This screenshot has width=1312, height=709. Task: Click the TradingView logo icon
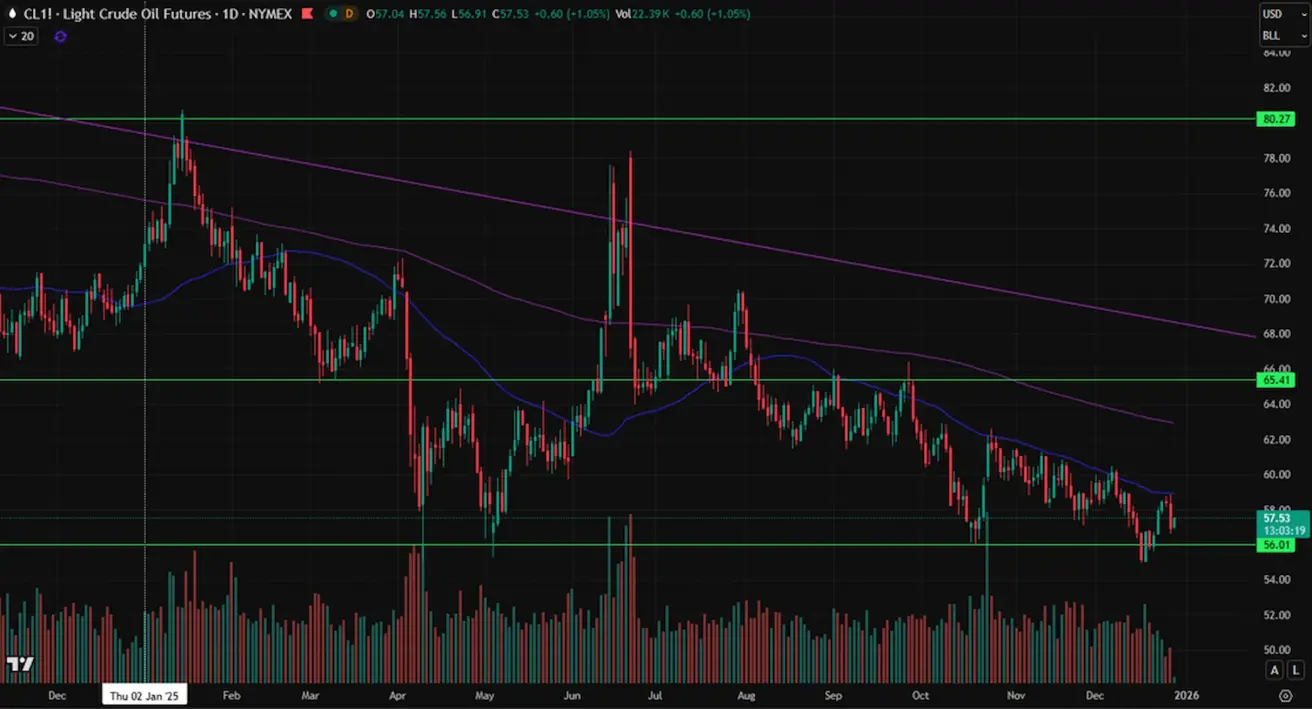(20, 664)
